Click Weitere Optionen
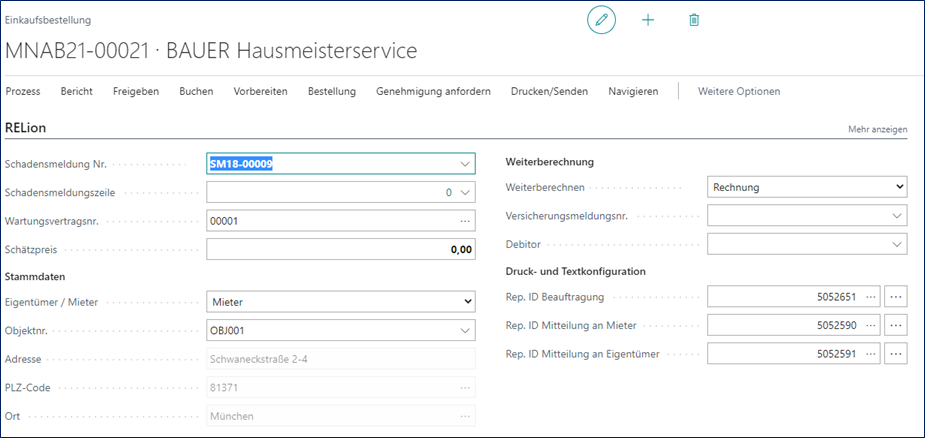This screenshot has width=925, height=438. pos(739,91)
